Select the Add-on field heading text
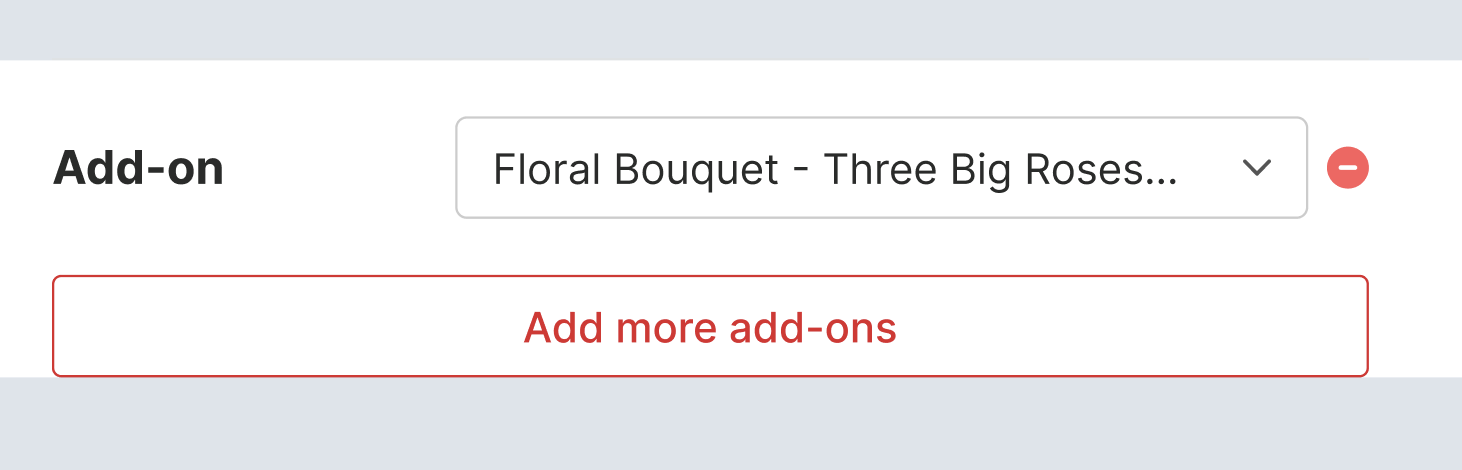 pyautogui.click(x=138, y=168)
